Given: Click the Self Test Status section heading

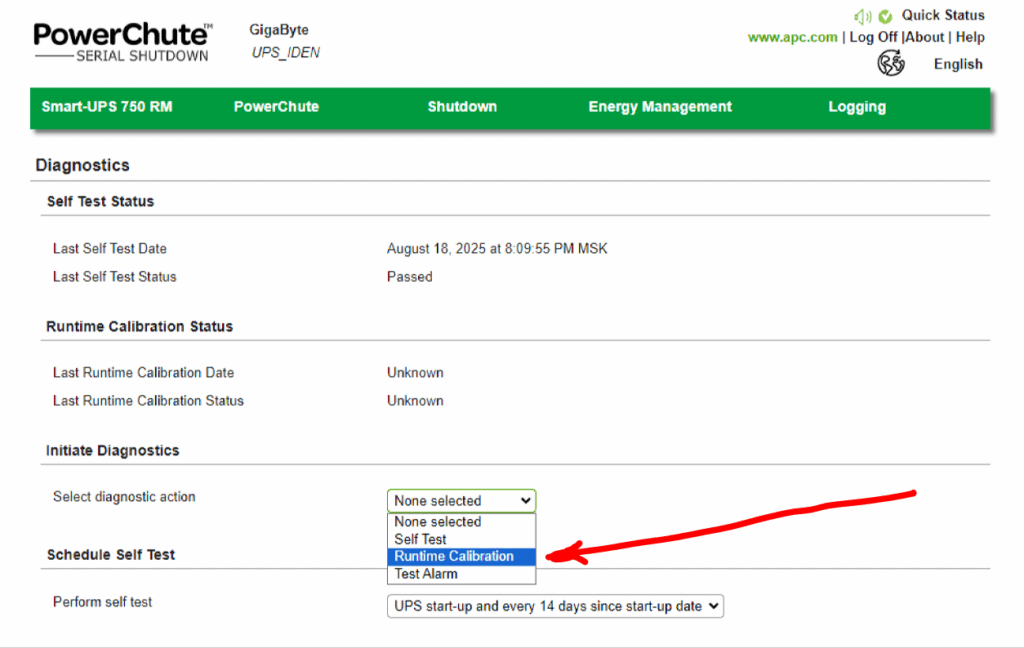Looking at the screenshot, I should [x=101, y=201].
